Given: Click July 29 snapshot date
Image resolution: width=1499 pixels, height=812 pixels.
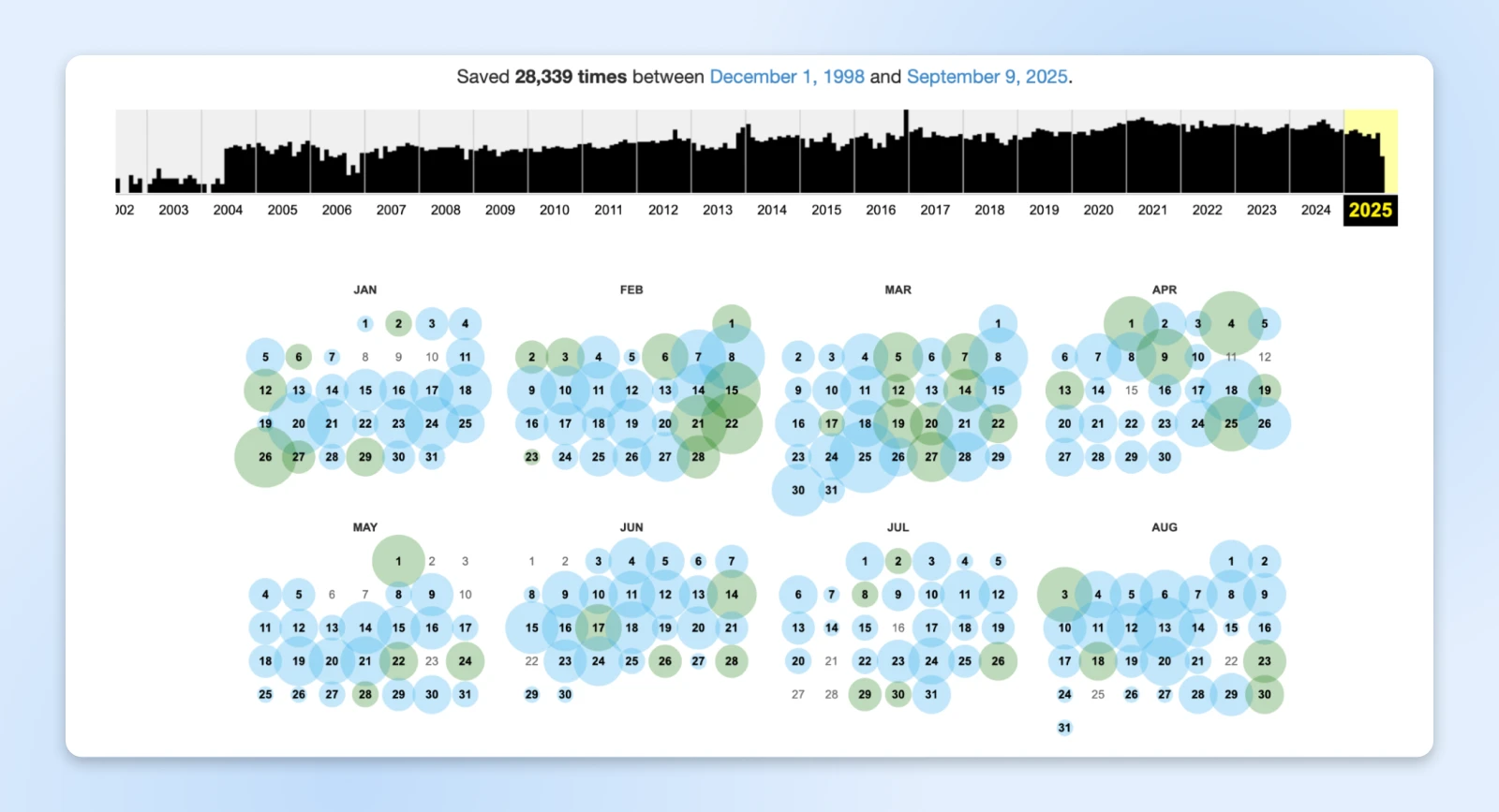Looking at the screenshot, I should pos(865,694).
